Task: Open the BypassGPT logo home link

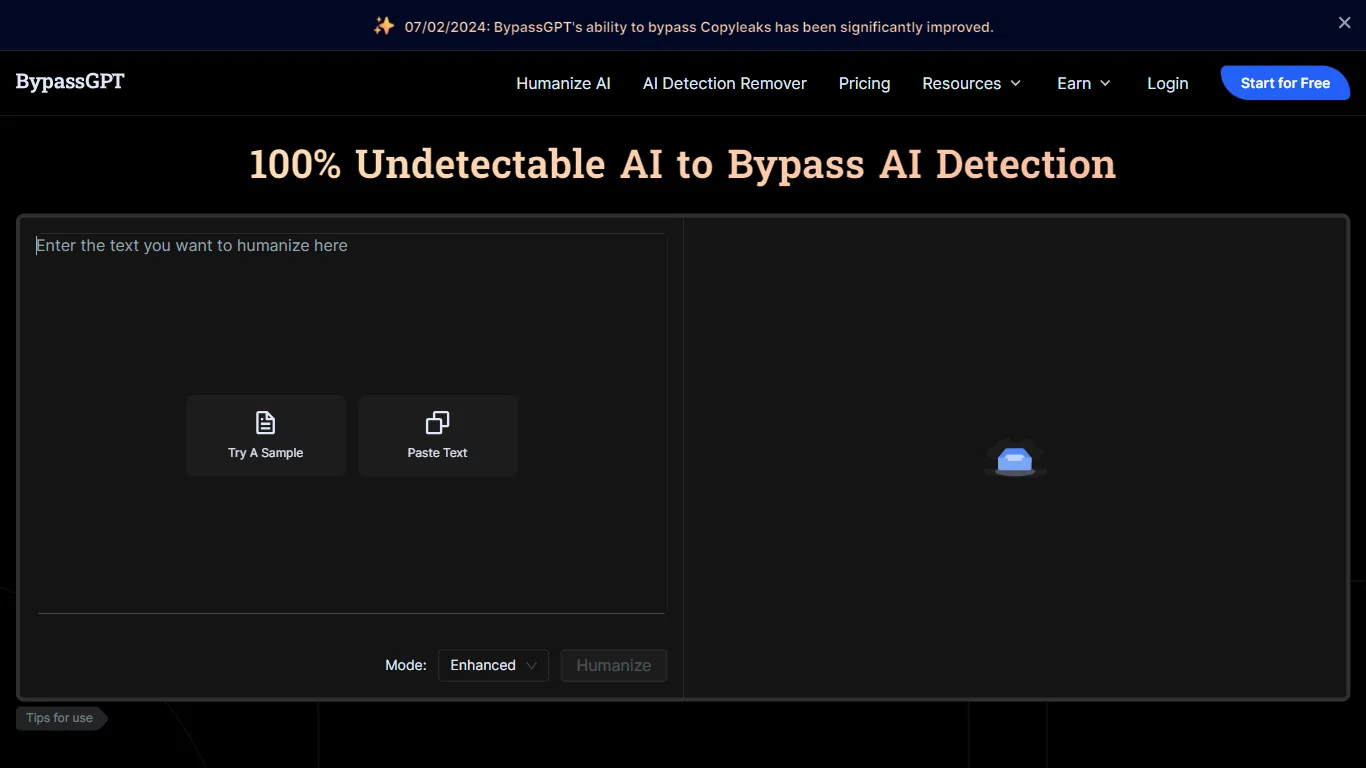Action: (x=70, y=82)
